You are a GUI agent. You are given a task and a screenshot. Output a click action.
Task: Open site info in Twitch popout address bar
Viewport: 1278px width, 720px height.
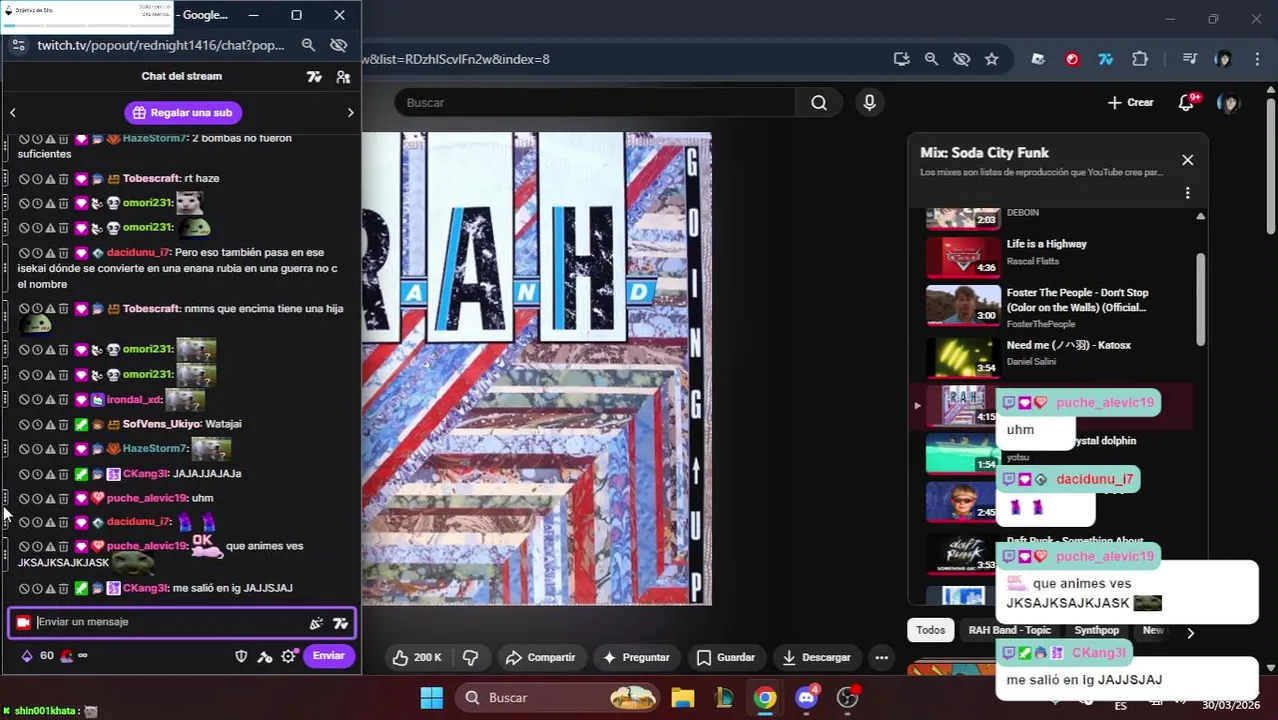(x=18, y=45)
